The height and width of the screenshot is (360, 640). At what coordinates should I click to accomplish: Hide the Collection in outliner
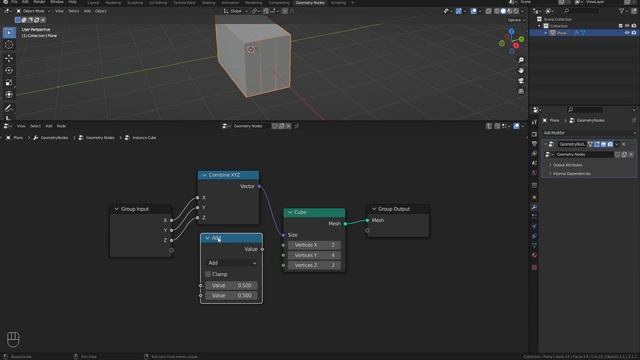[x=627, y=26]
